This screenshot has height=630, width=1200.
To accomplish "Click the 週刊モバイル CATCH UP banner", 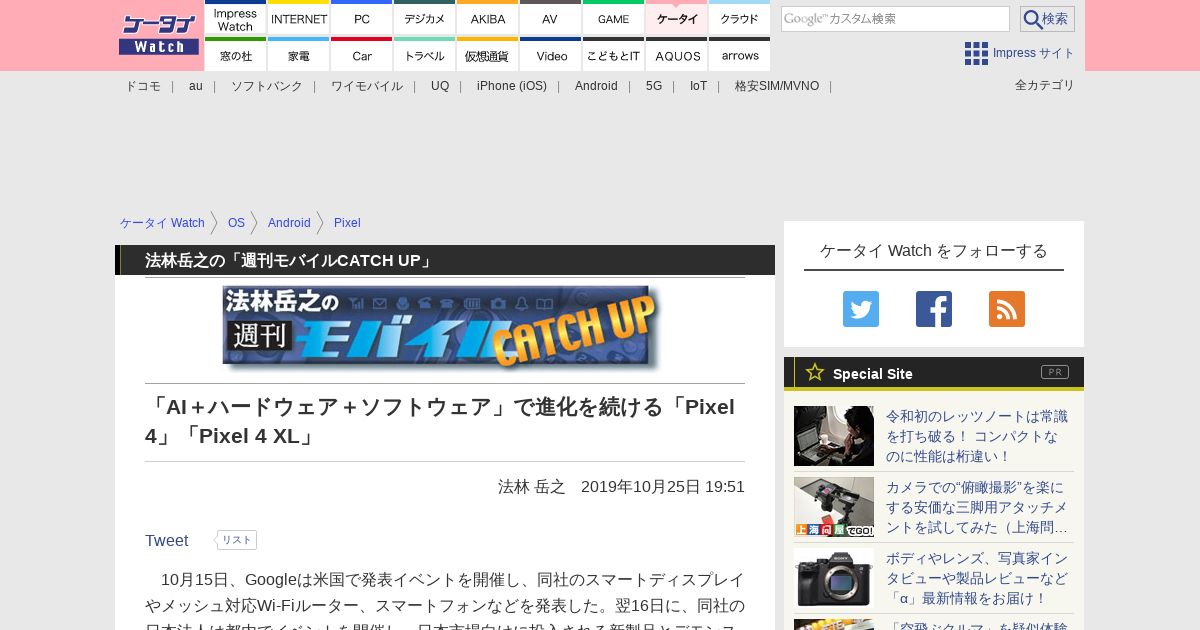I will click(x=441, y=329).
